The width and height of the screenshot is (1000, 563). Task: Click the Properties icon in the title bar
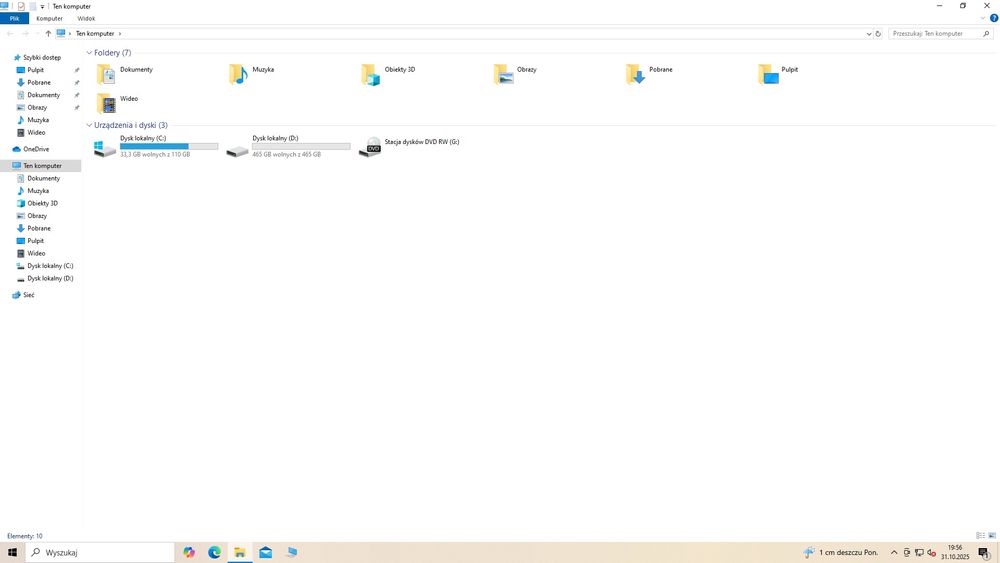(x=21, y=6)
